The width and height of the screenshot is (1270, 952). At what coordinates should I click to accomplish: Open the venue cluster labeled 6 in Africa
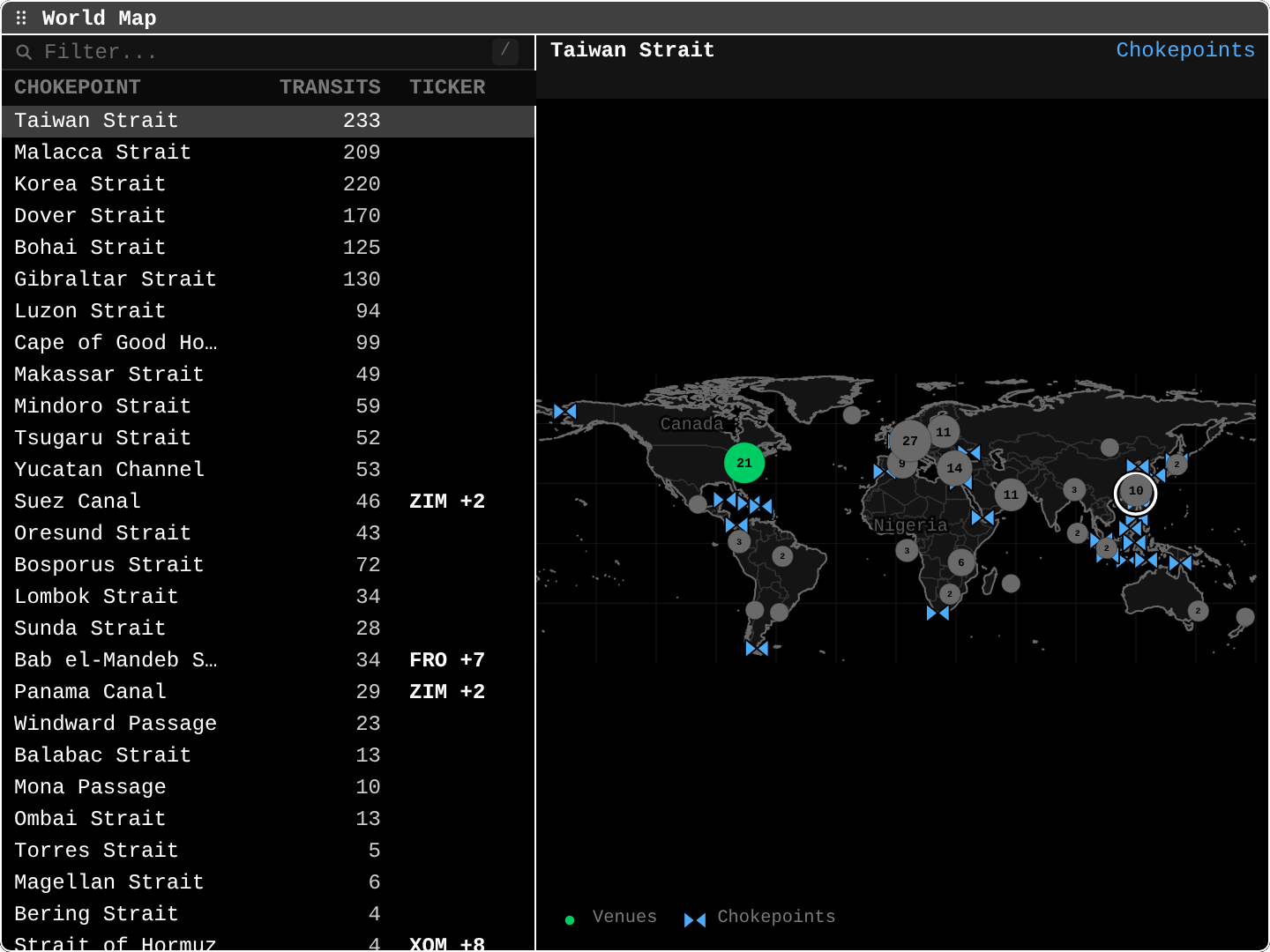[x=961, y=562]
